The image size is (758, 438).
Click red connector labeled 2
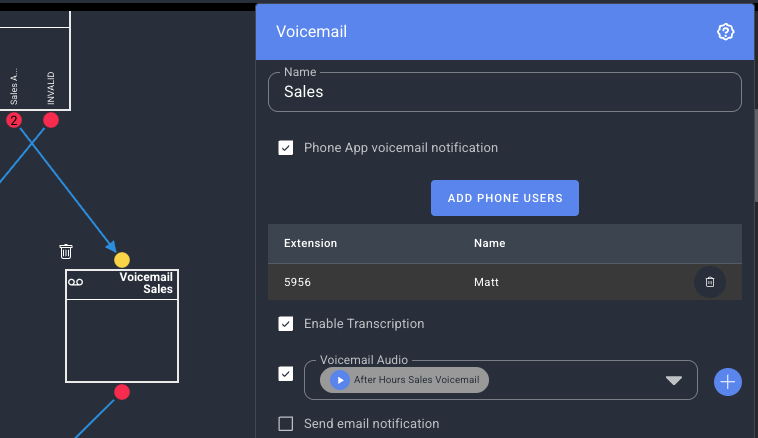[x=14, y=120]
